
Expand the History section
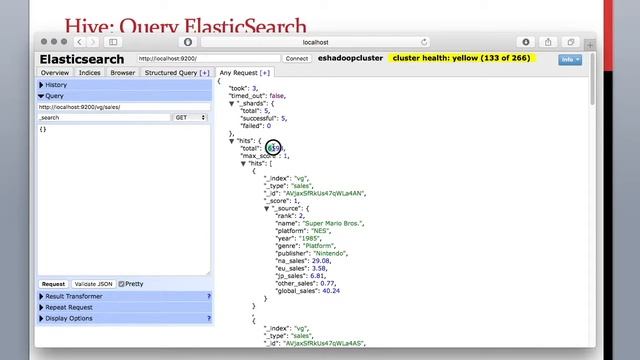pyautogui.click(x=124, y=85)
